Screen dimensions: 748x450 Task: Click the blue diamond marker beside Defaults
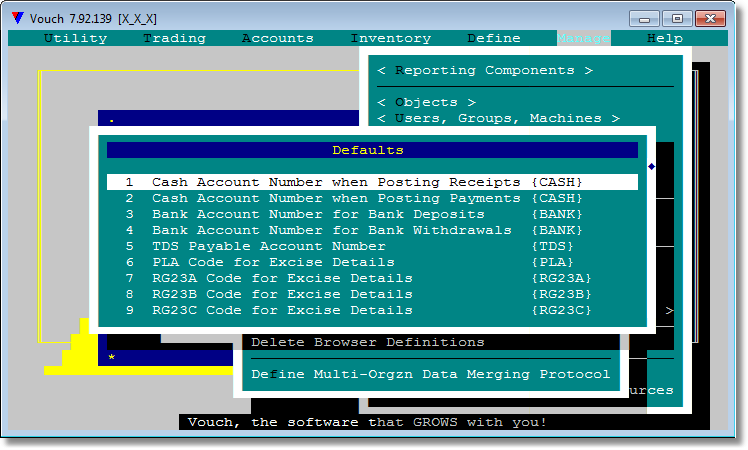pyautogui.click(x=651, y=167)
